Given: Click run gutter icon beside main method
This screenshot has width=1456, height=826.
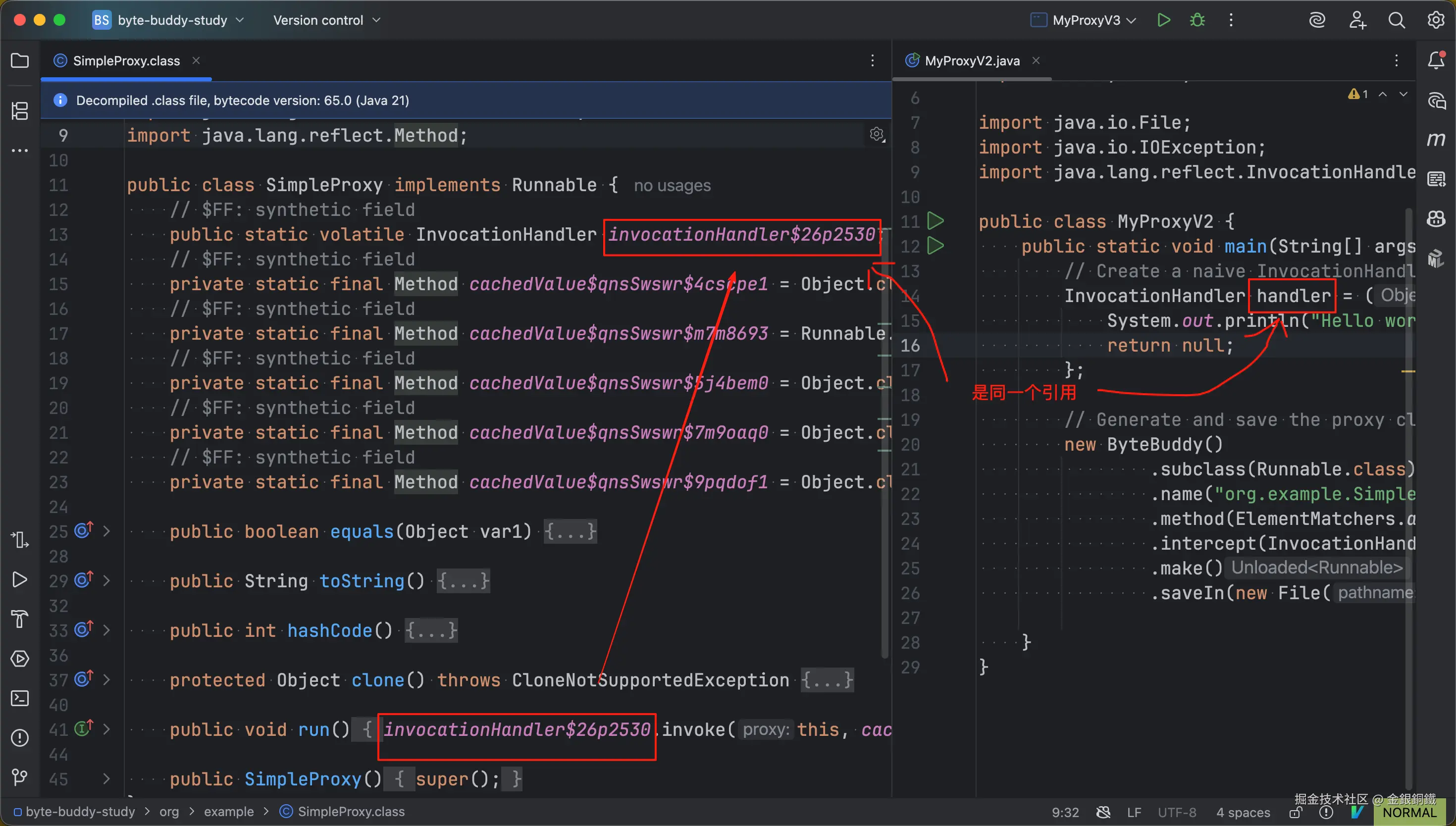Looking at the screenshot, I should [x=936, y=246].
